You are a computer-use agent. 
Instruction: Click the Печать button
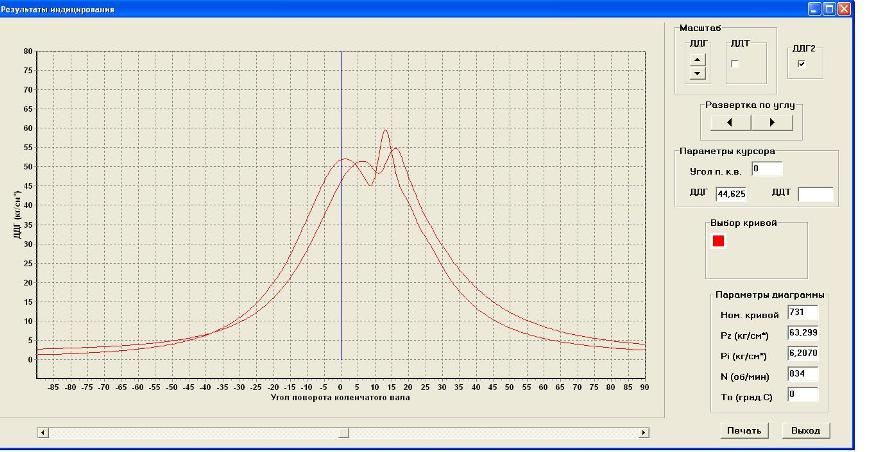pos(744,431)
